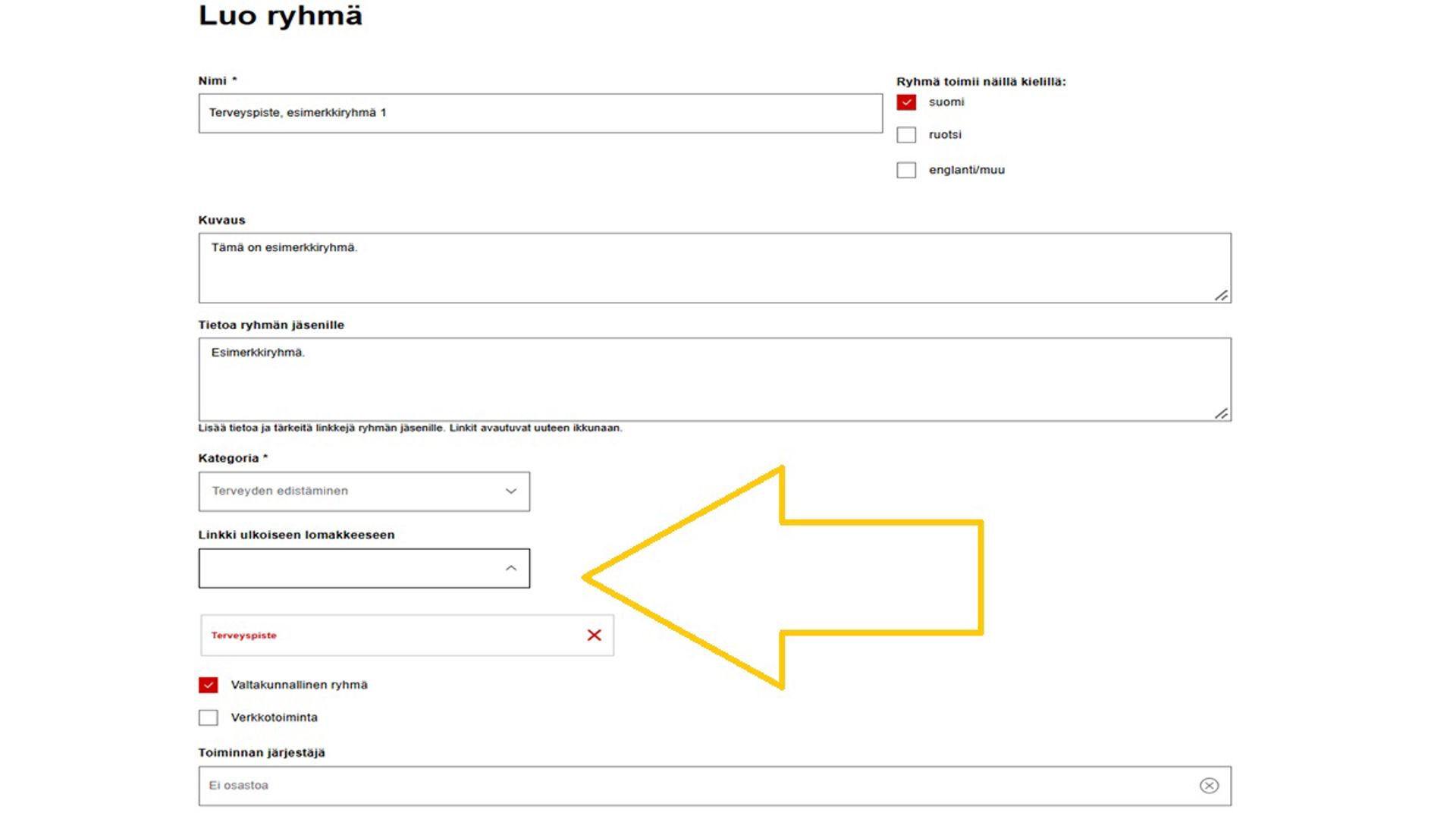Click the Toiminnan järjestäjä field
The image size is (1456, 813).
[x=714, y=786]
